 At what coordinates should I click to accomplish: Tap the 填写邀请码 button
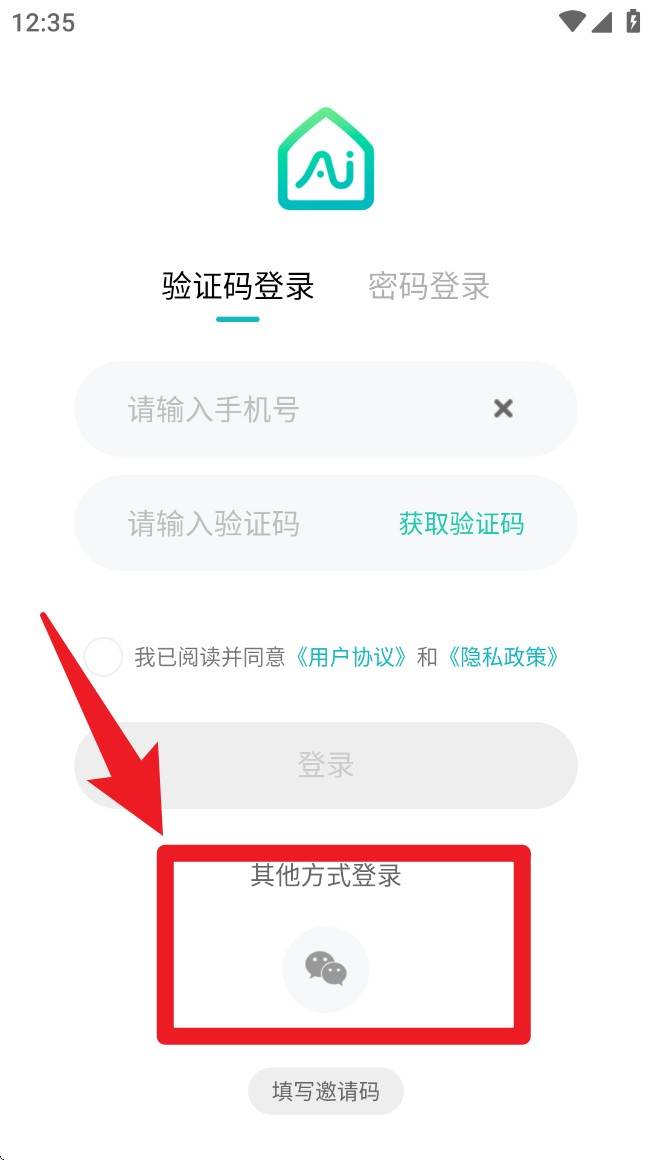(326, 1091)
